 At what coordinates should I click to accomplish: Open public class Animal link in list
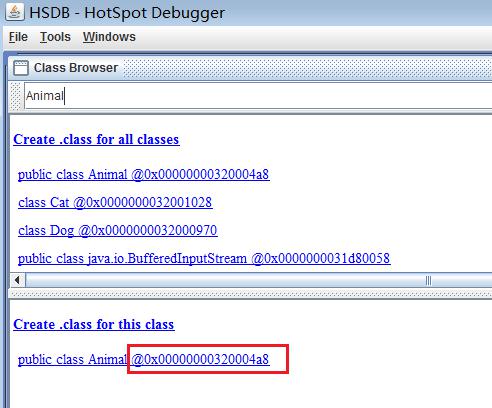click(x=144, y=174)
